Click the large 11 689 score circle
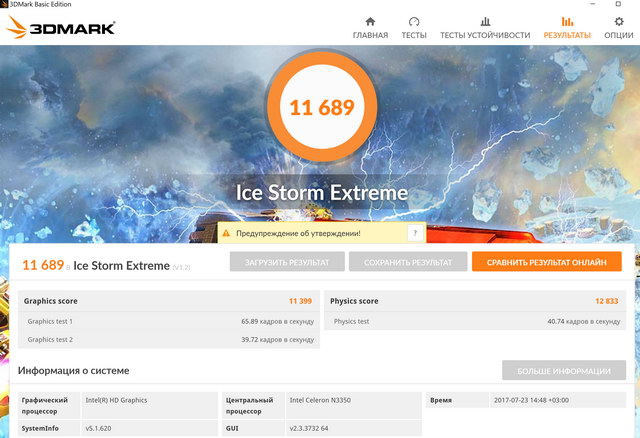 click(x=322, y=107)
